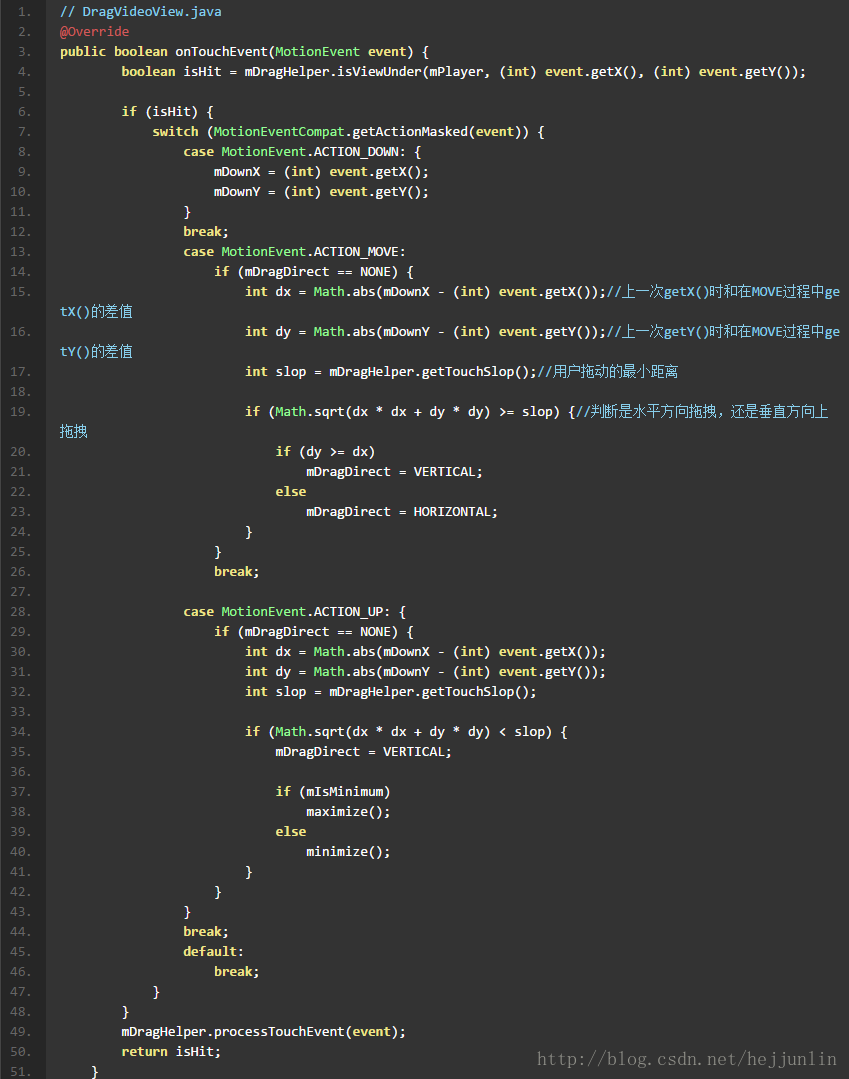Image resolution: width=849 pixels, height=1079 pixels.
Task: Click the 用户拖动的最小距离 comment
Action: (608, 372)
